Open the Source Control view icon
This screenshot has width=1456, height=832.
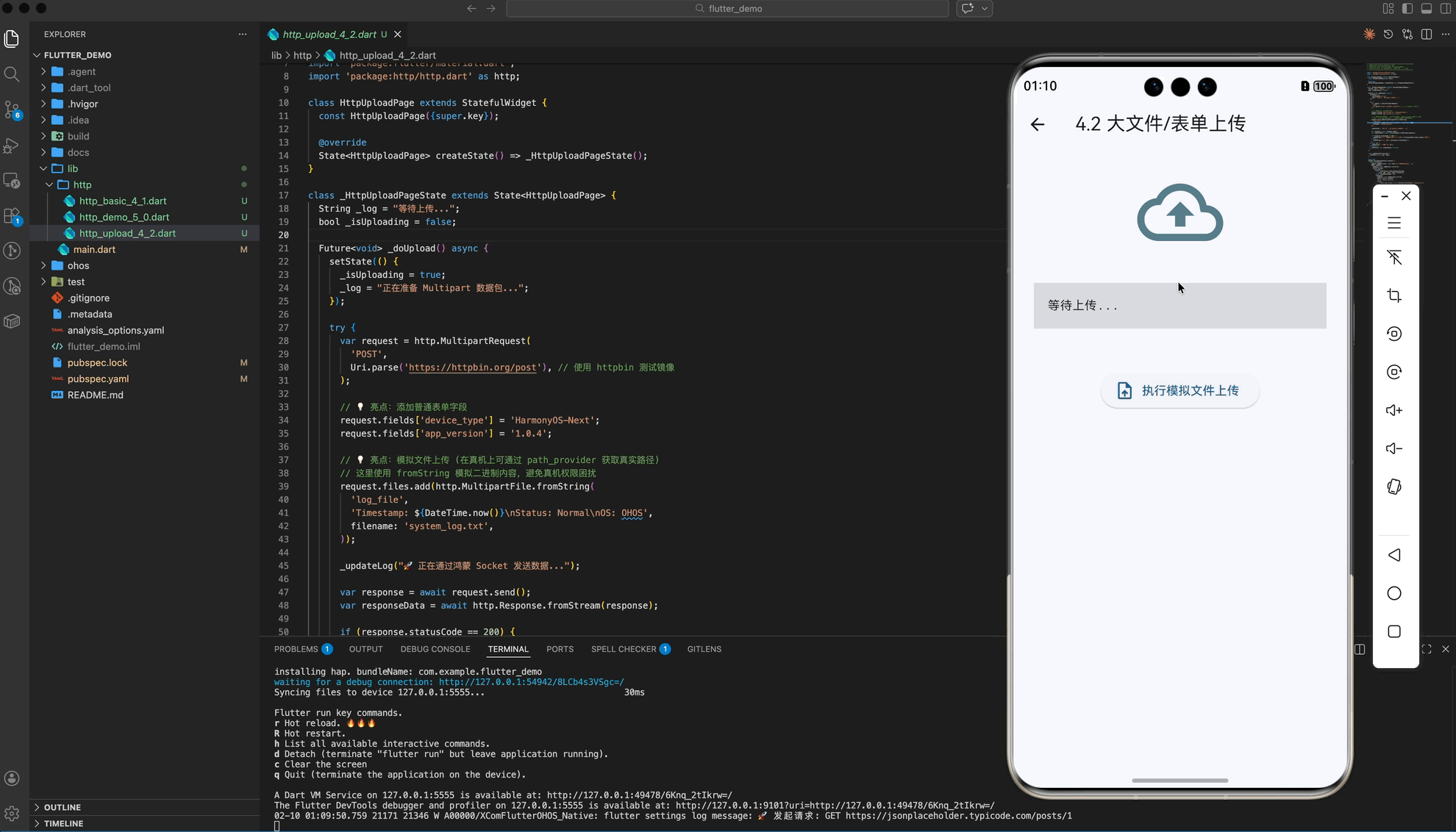(12, 110)
